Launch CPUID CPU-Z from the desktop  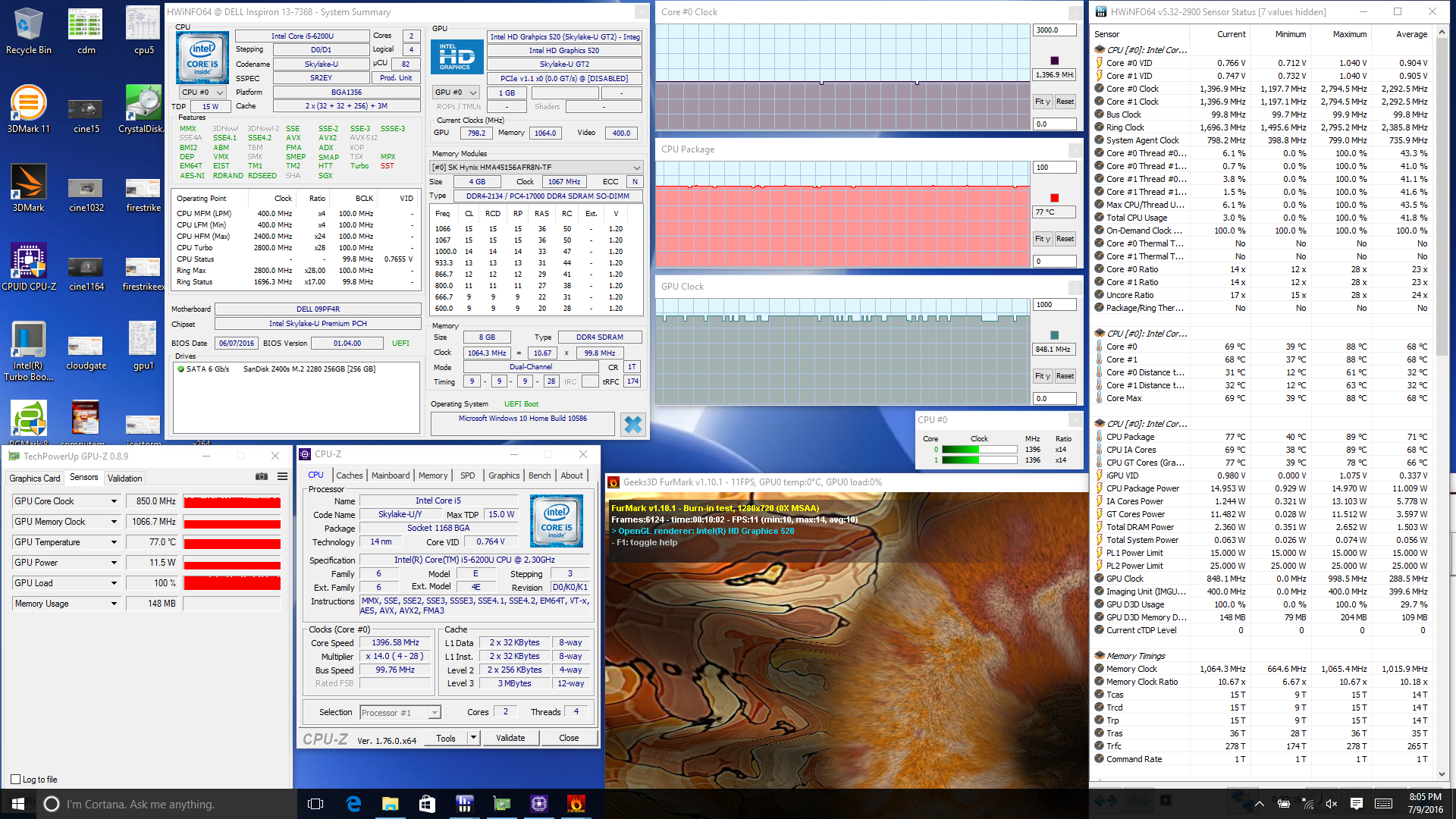pyautogui.click(x=29, y=267)
